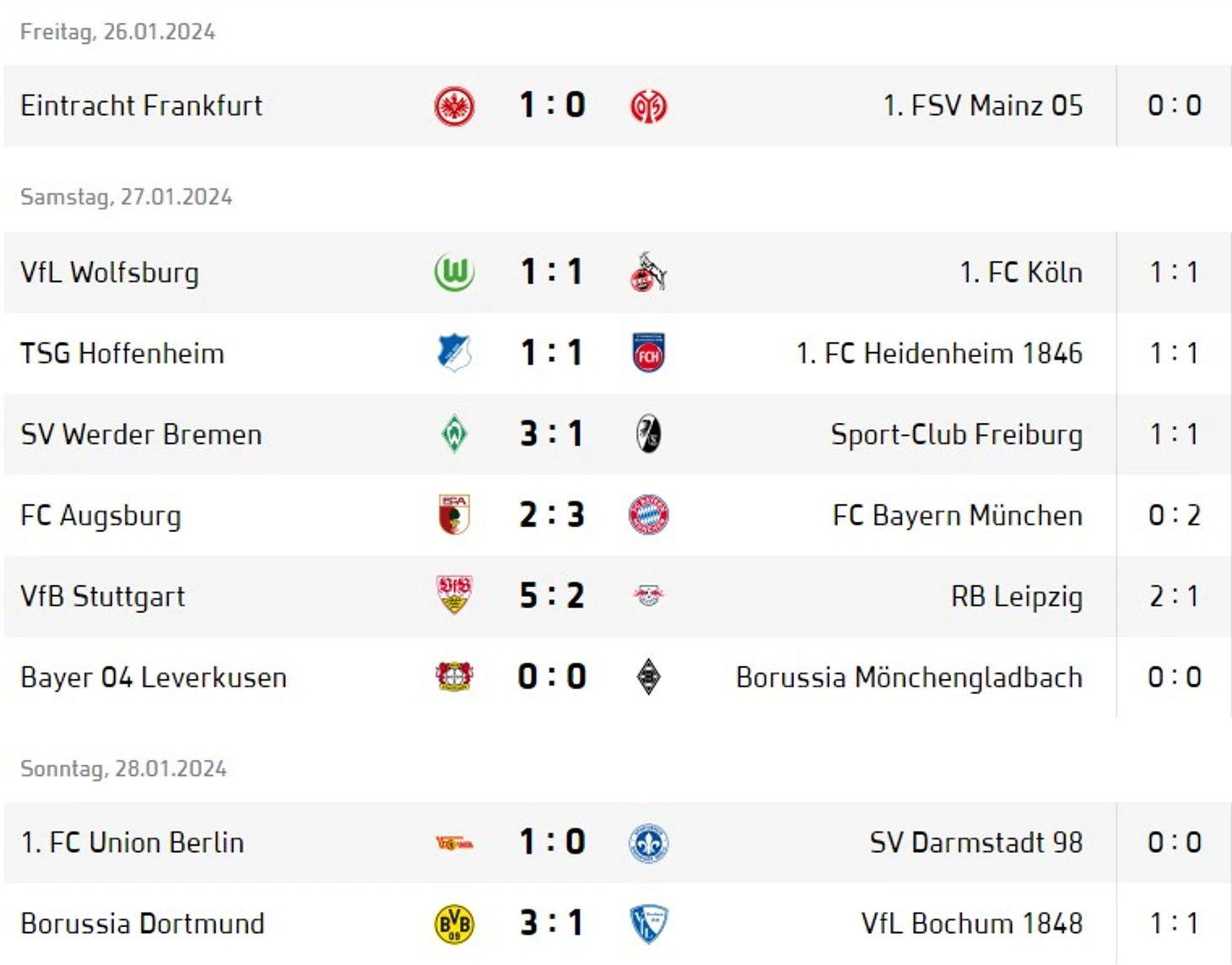The image size is (1232, 965).
Task: Open the TSG Hoffenheim logo
Action: pos(454,353)
